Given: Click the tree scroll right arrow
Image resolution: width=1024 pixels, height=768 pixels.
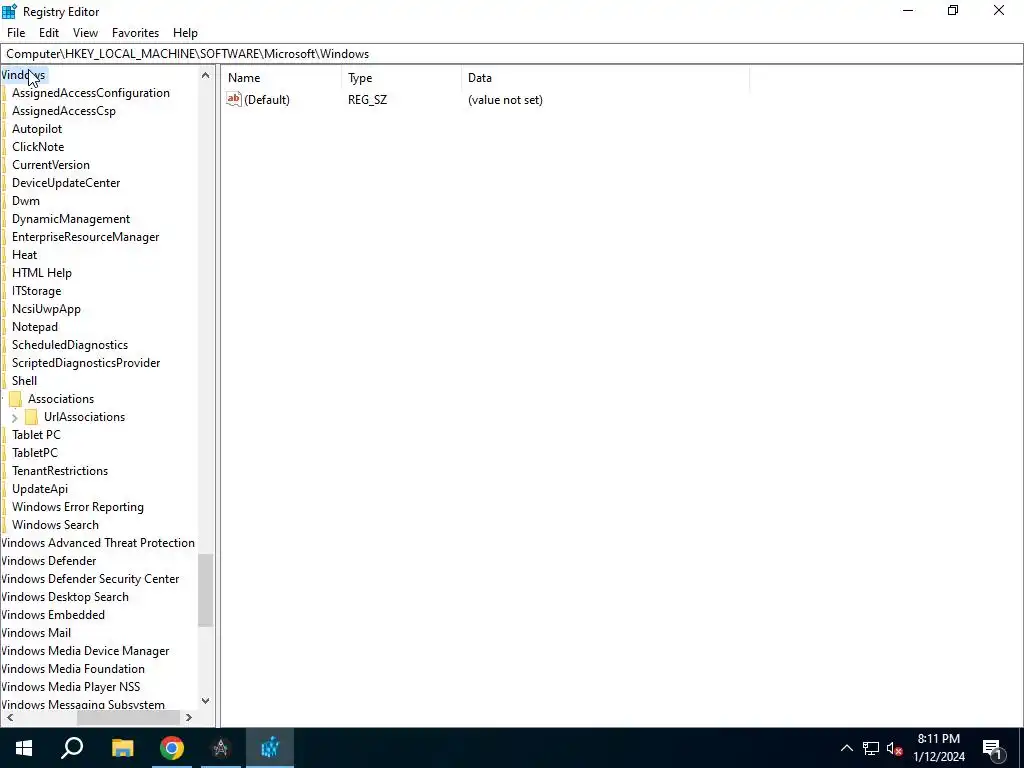Looking at the screenshot, I should [189, 717].
